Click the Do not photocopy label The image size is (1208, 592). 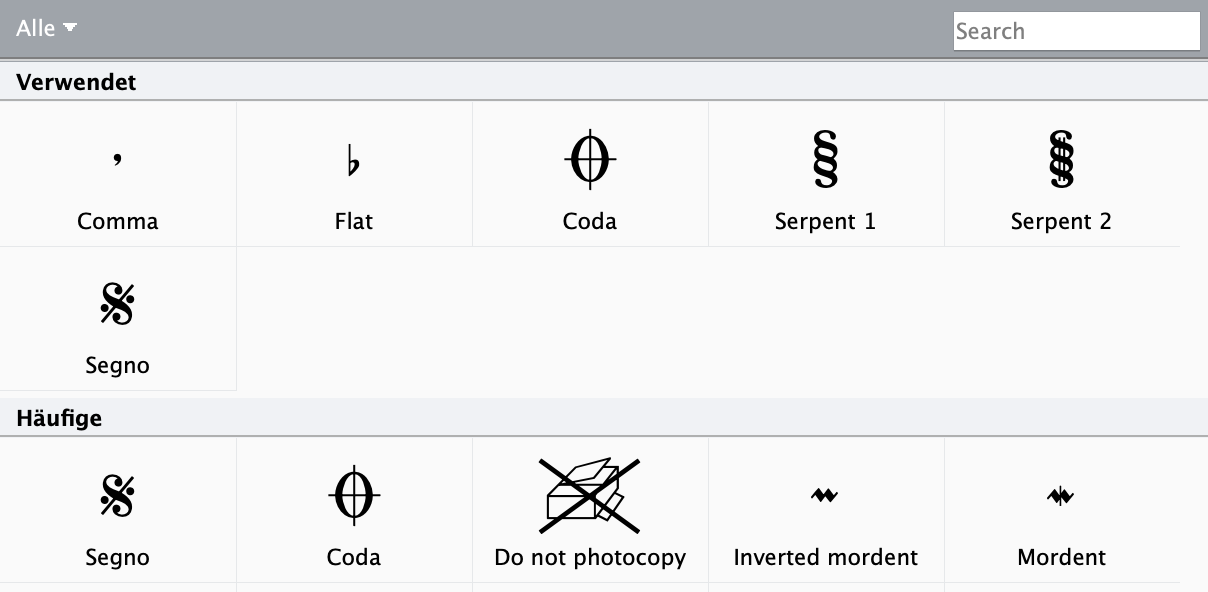590,557
